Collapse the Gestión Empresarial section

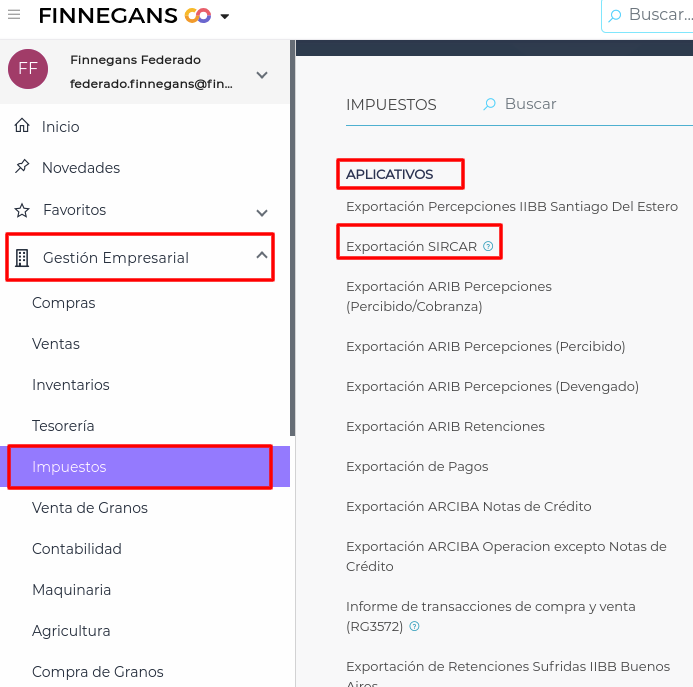(262, 256)
